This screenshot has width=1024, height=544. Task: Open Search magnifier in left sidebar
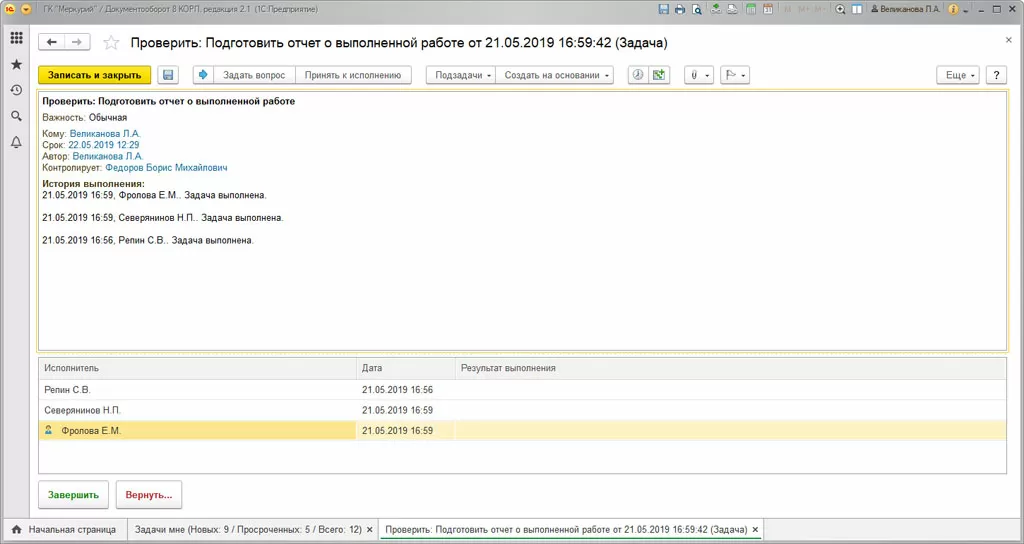point(16,116)
